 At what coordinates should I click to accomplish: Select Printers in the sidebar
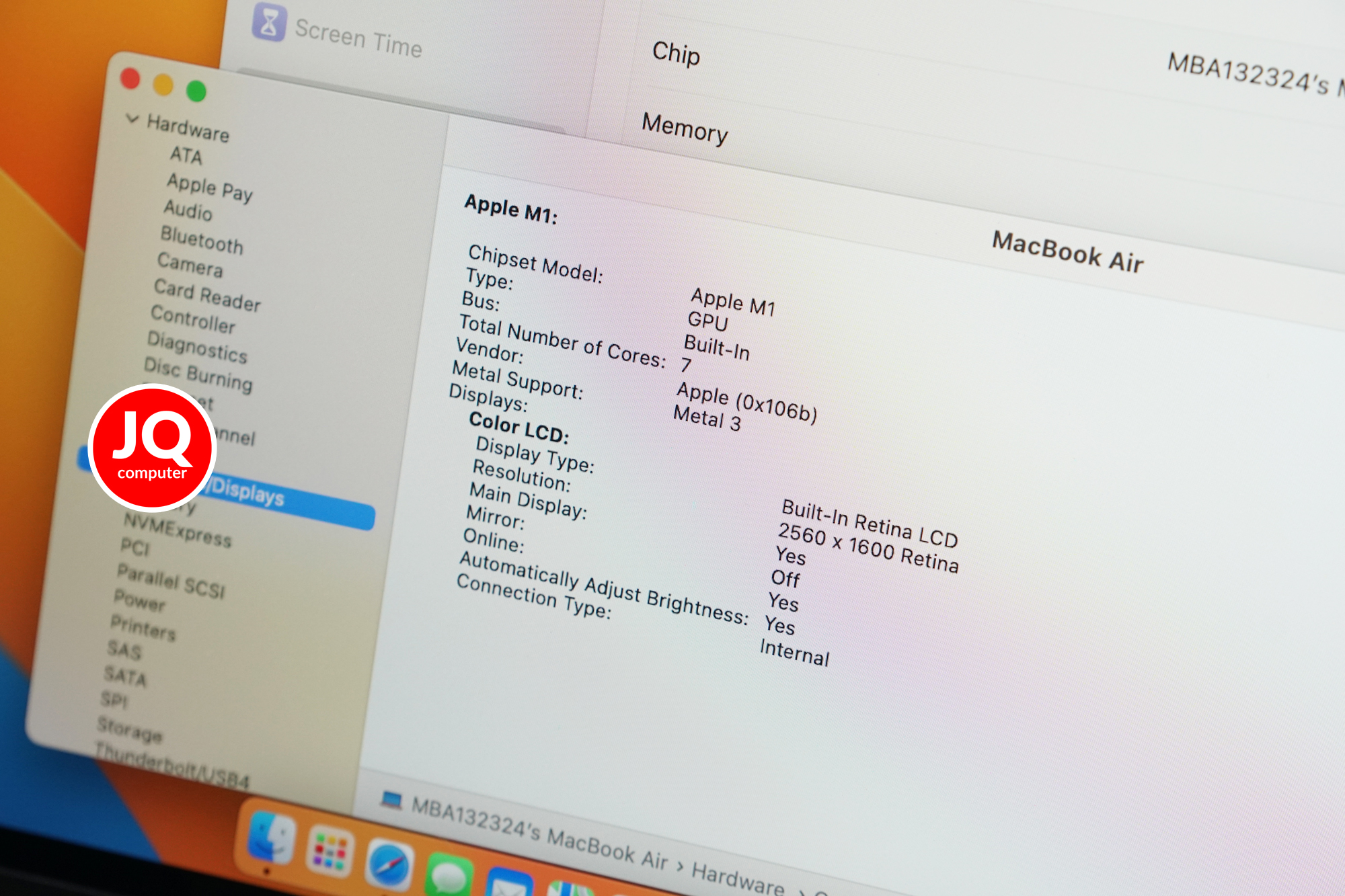pos(143,628)
